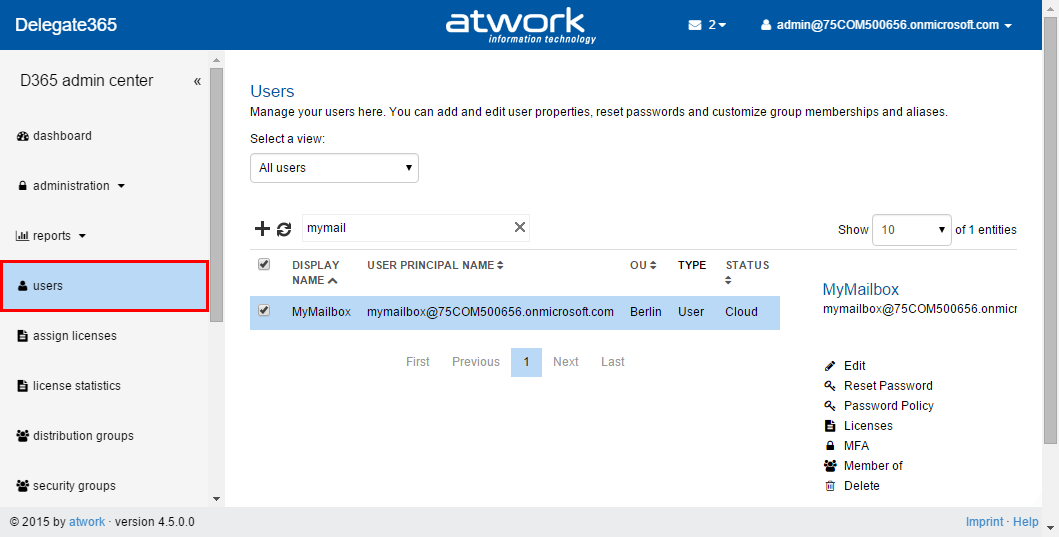1059x537 pixels.
Task: Click the Edit pencil action
Action: pyautogui.click(x=854, y=366)
